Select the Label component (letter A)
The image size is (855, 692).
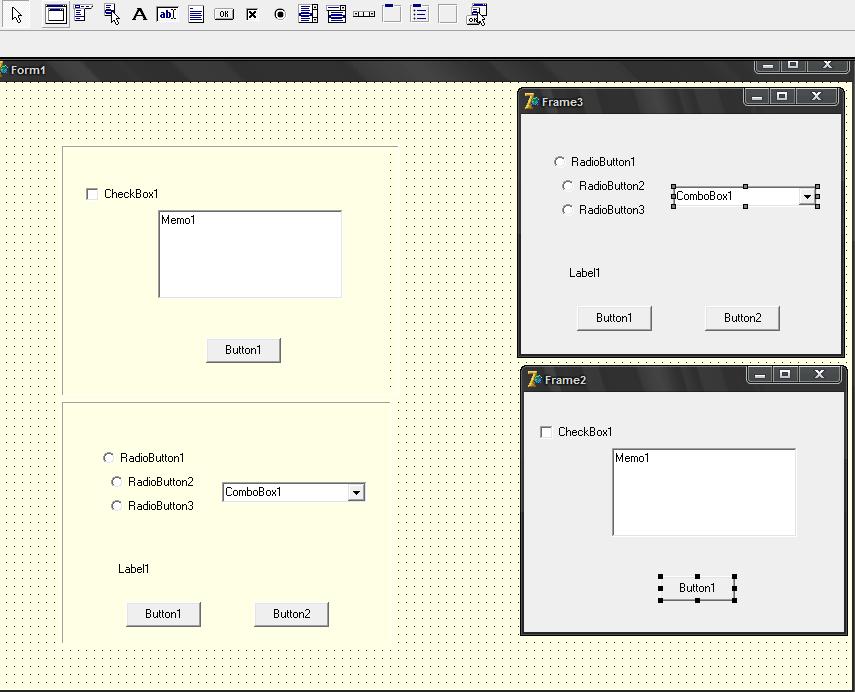(140, 14)
